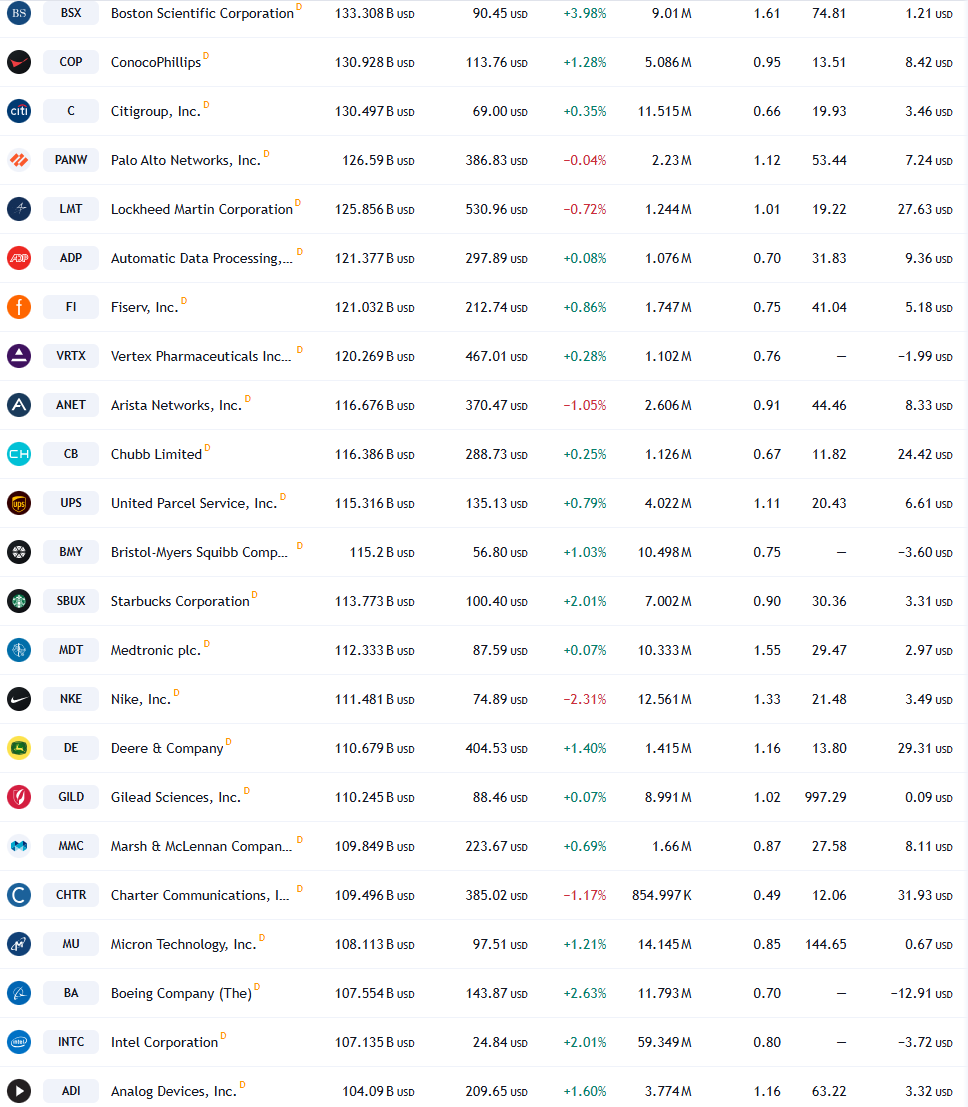Click the ADP red logo icon

tap(19, 258)
